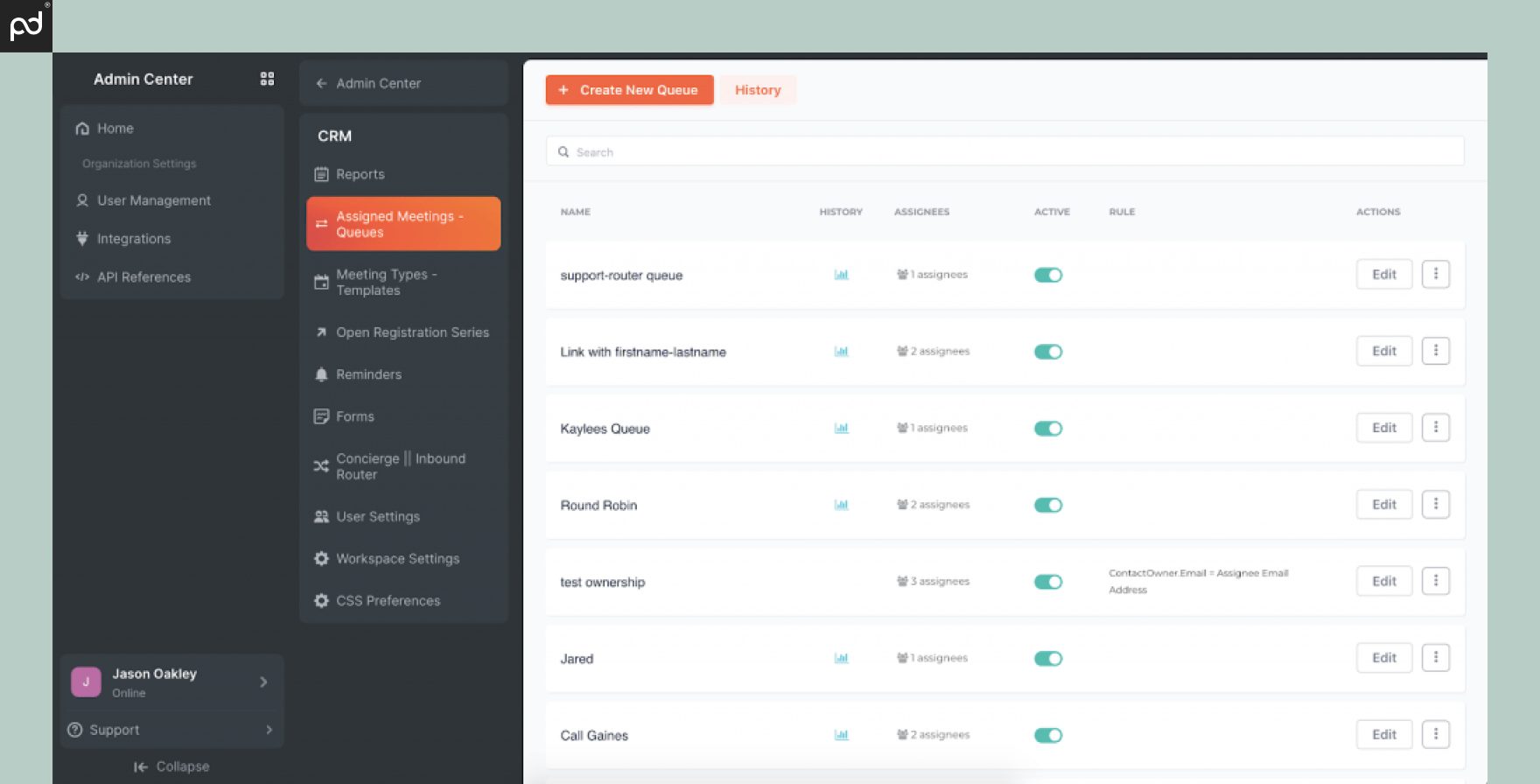Edit Kaylees Queue

(1383, 428)
